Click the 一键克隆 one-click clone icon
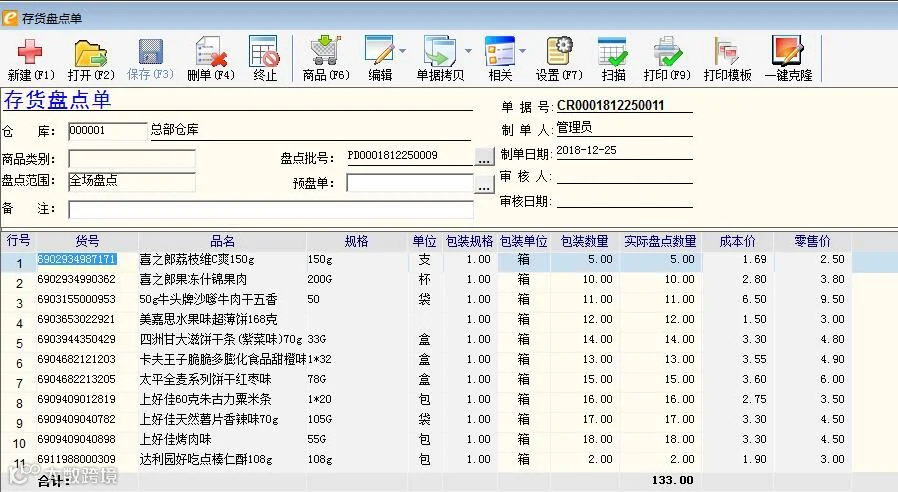Screen dimensions: 898x492 click(788, 50)
